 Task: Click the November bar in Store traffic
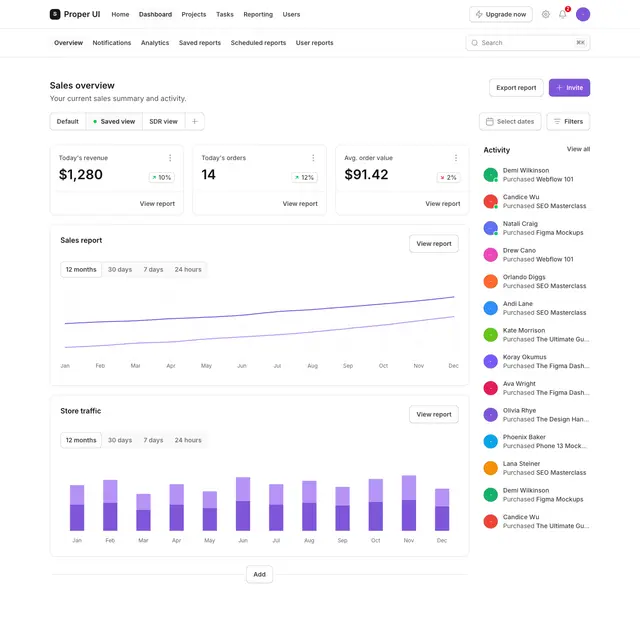click(409, 503)
